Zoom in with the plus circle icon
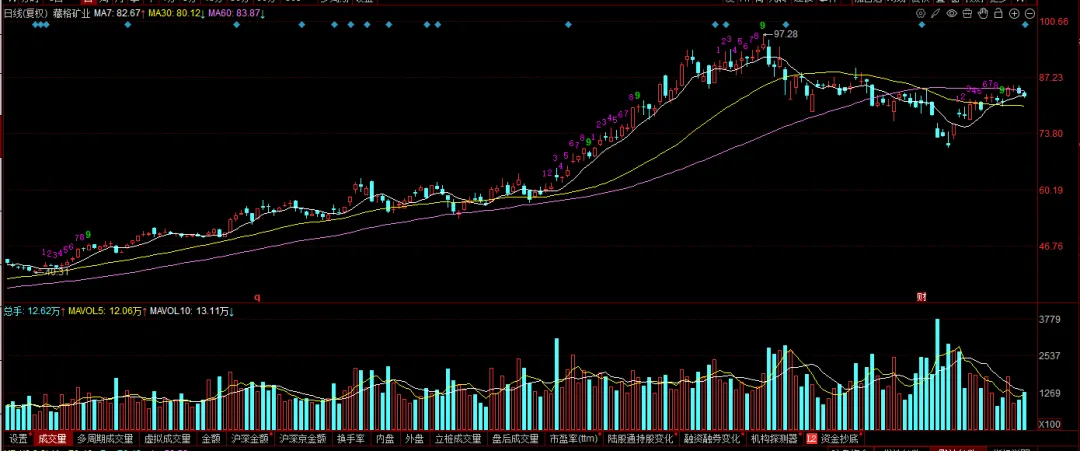 point(1015,13)
